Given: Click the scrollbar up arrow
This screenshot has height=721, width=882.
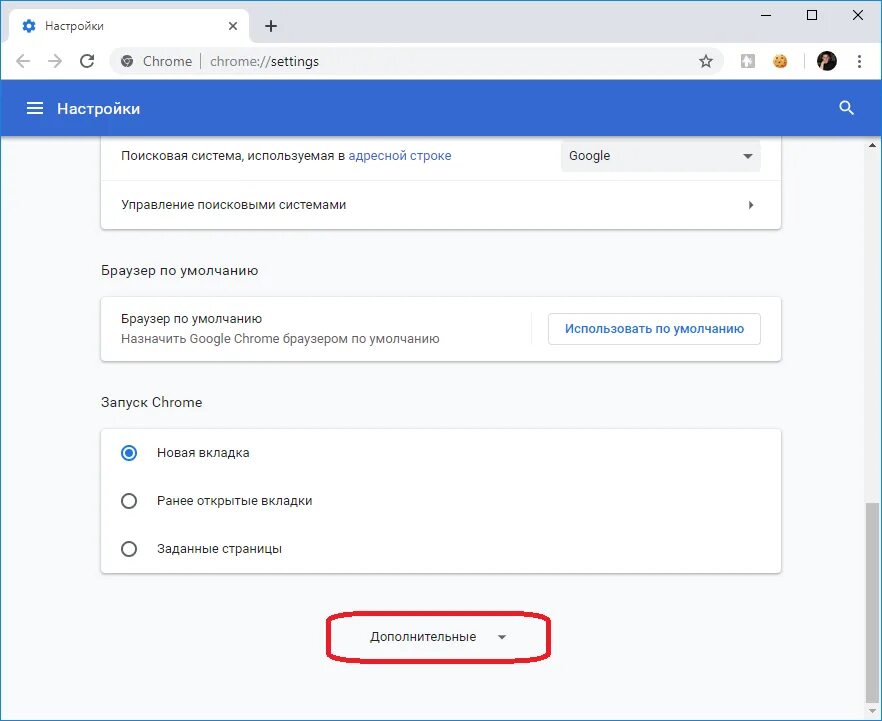Looking at the screenshot, I should tap(872, 145).
